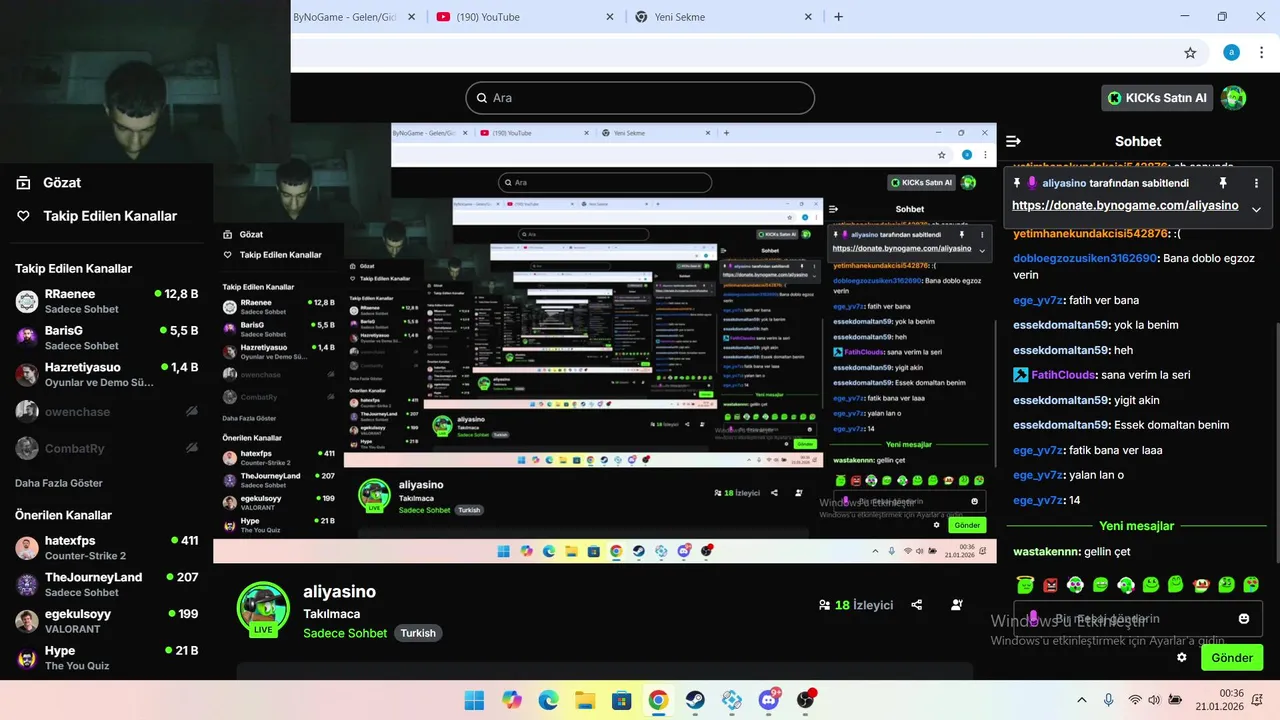Show hidden tray icons chevron
Screen dimensions: 1280x720
(1081, 700)
